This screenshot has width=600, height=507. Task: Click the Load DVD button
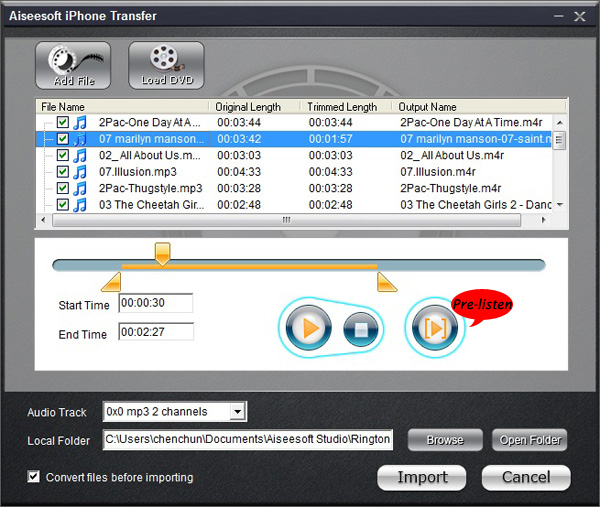coord(166,65)
